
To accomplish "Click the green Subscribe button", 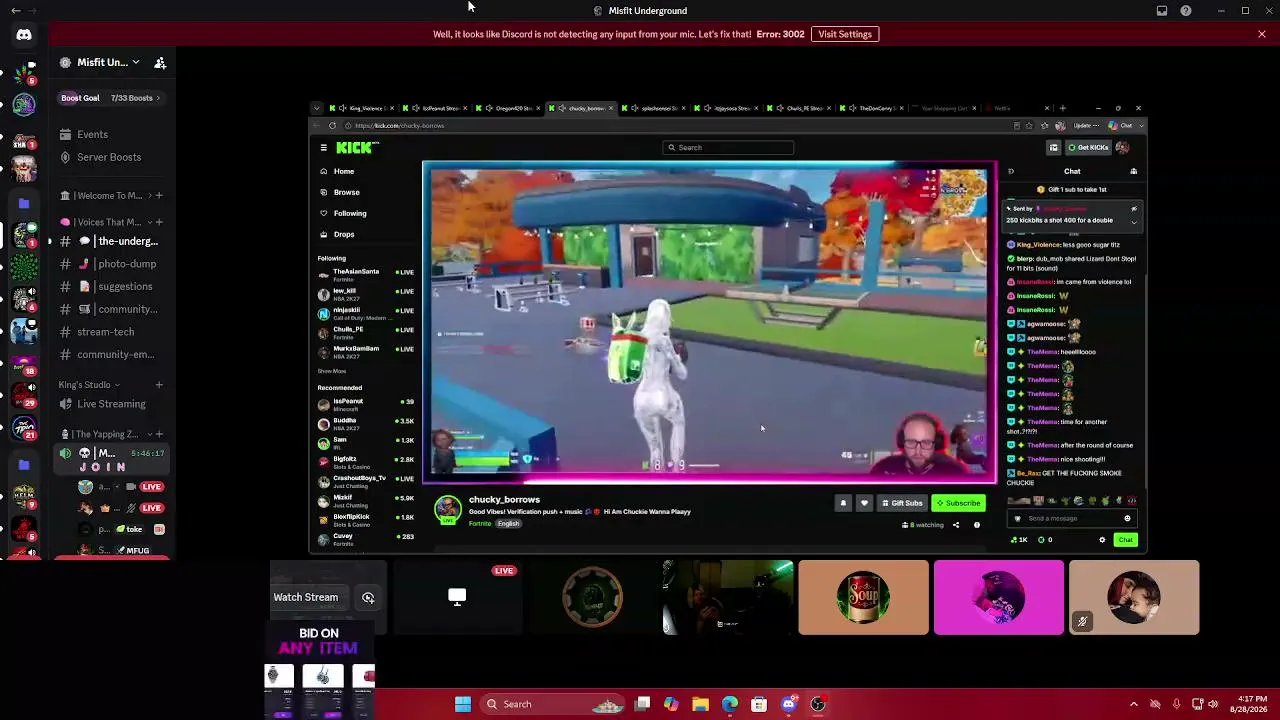I will tap(958, 503).
